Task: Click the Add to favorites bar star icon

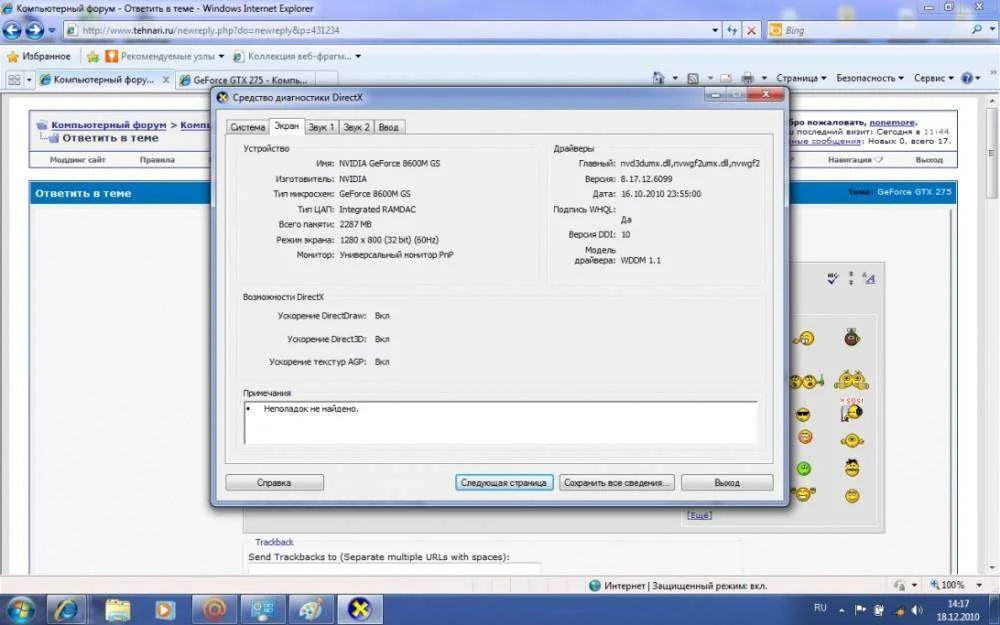Action: click(x=93, y=57)
